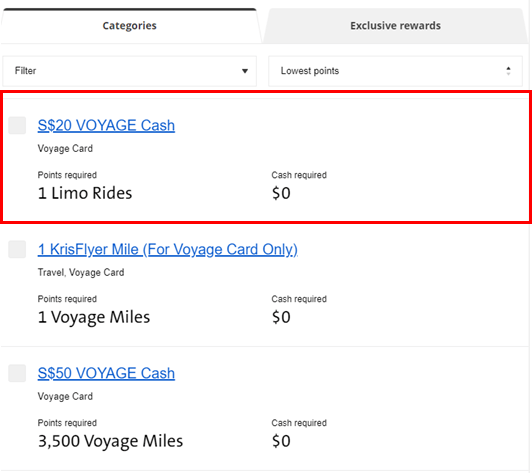532x473 pixels.
Task: Select the 1 KrisFlyer Mile checkbox
Action: click(17, 249)
